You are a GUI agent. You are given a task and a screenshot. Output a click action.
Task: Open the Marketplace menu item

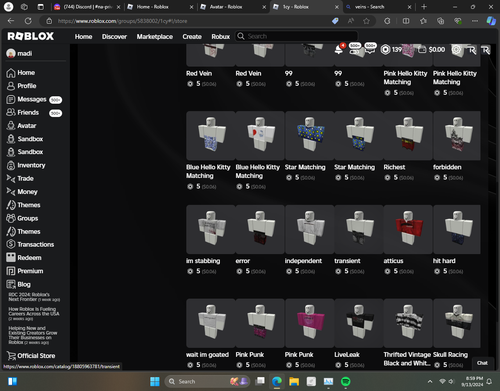coord(155,37)
